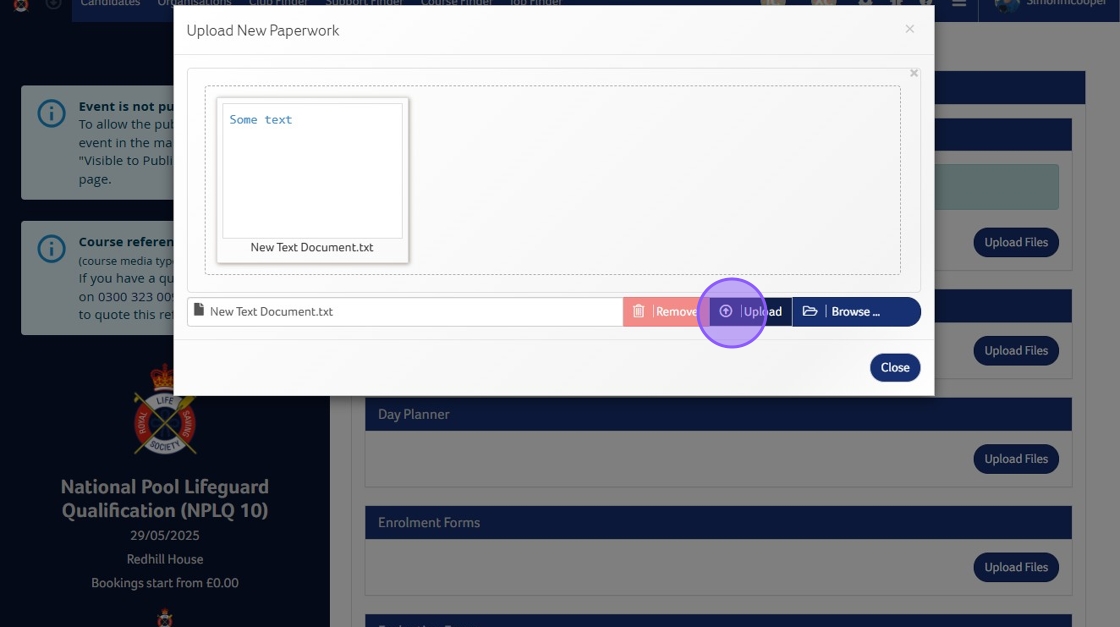Click the file name field showing New Text Document.txt
Viewport: 1120px width, 627px height.
pyautogui.click(x=405, y=311)
